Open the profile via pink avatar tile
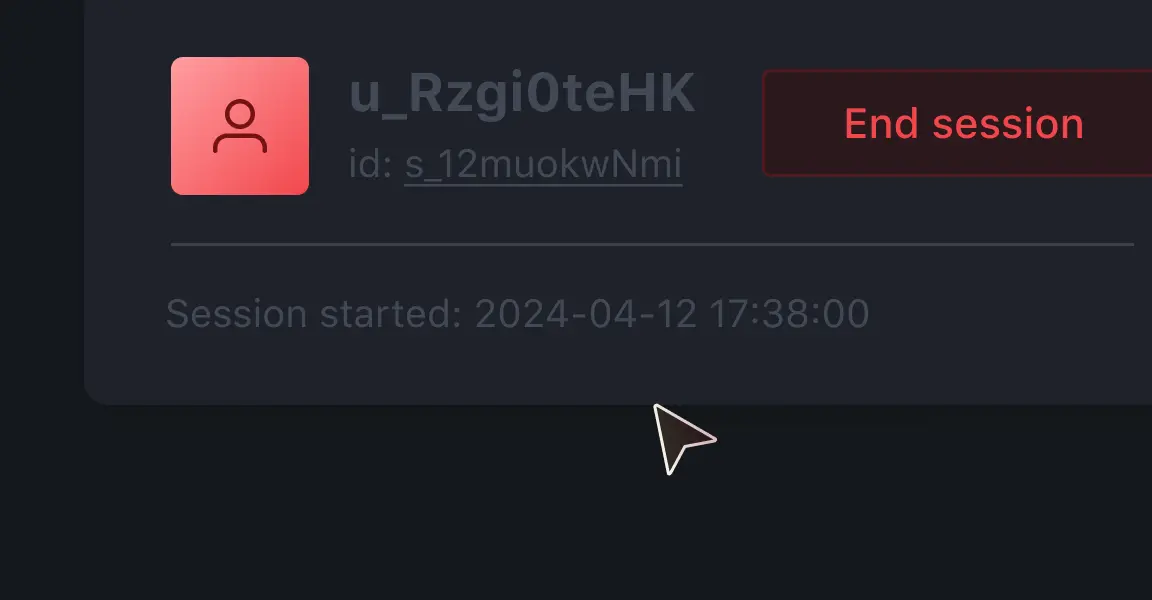1152x600 pixels. point(240,126)
